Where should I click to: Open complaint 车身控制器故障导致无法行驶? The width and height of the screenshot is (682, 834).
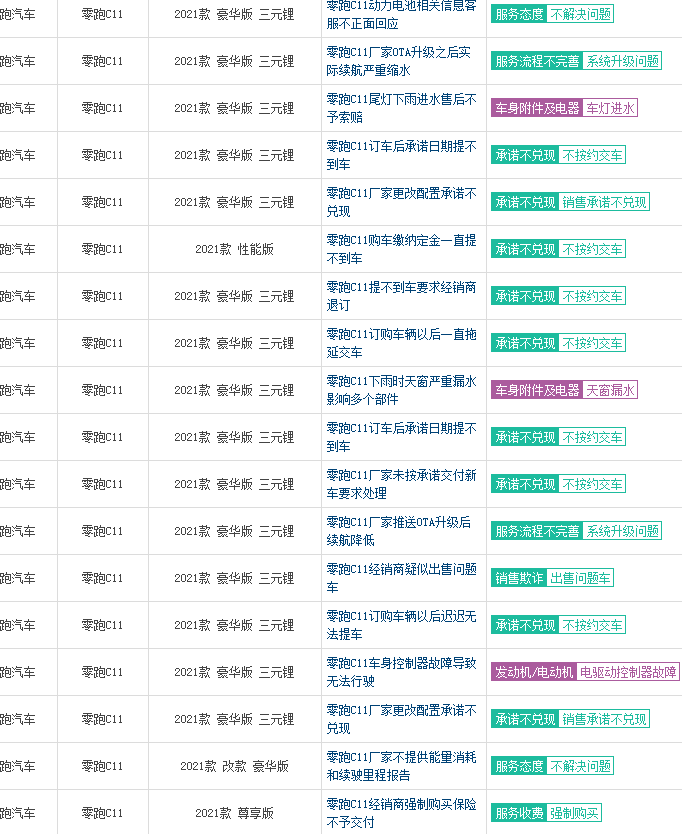(401, 672)
